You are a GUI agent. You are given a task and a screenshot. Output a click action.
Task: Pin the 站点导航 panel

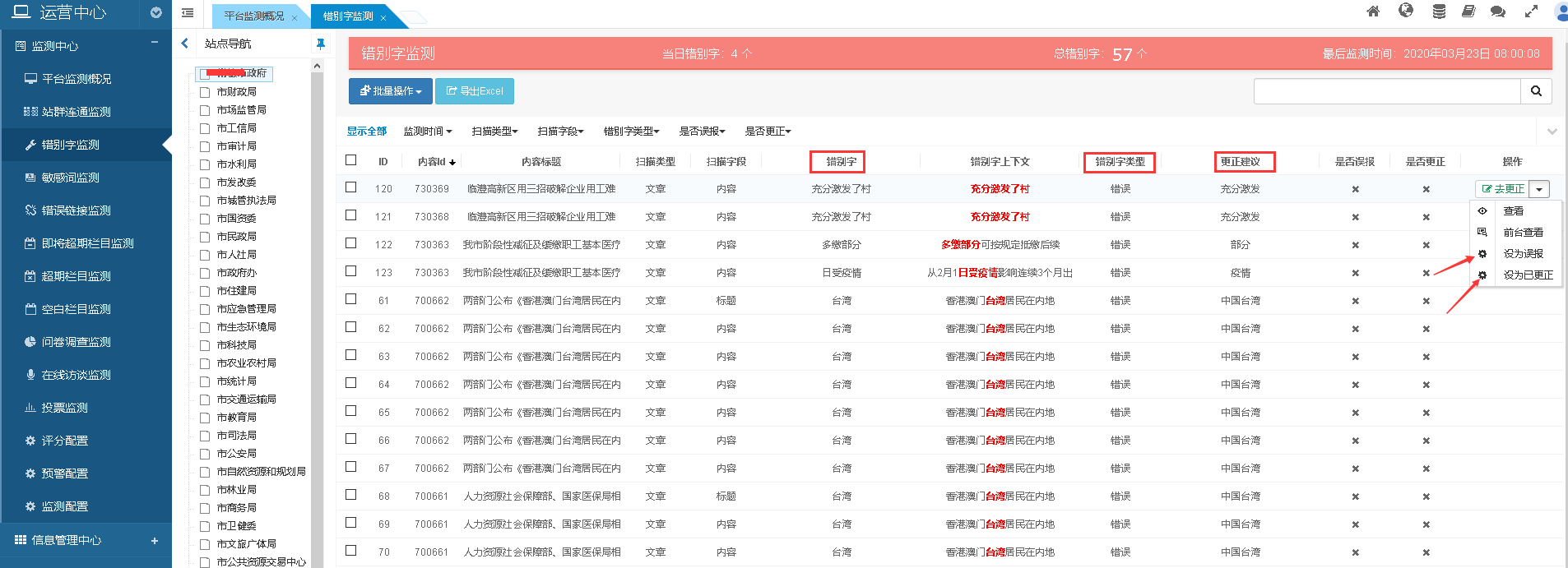[320, 44]
